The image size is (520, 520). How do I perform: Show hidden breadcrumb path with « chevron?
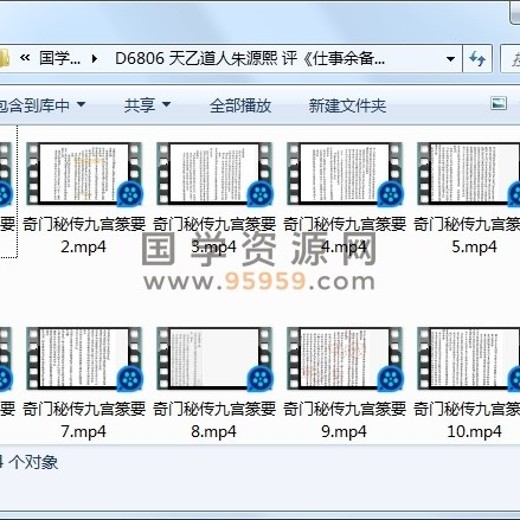(x=25, y=58)
